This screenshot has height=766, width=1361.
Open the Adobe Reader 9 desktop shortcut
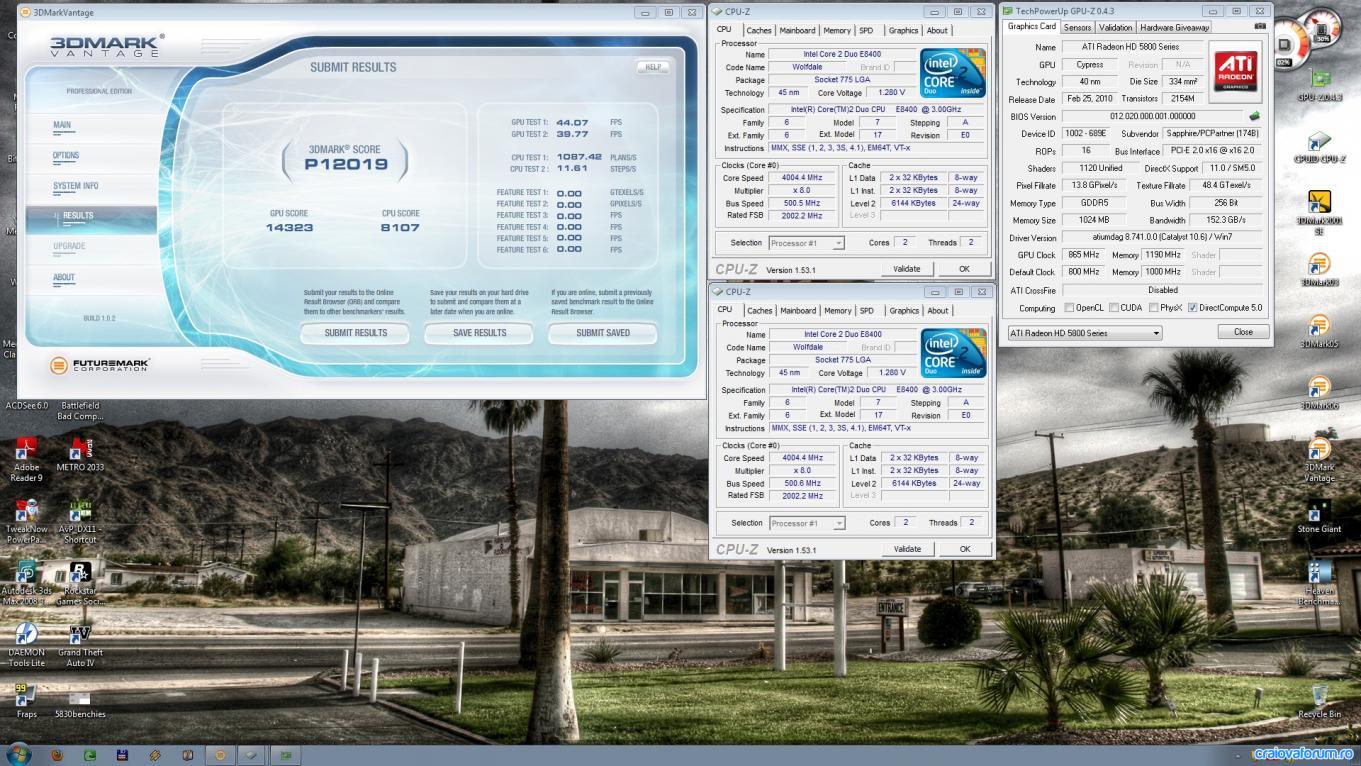pos(26,459)
